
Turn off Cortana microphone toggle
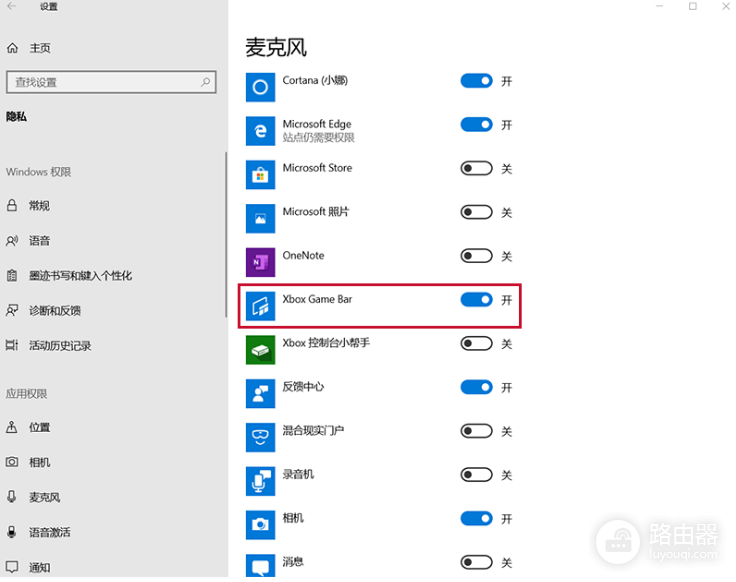click(x=476, y=81)
